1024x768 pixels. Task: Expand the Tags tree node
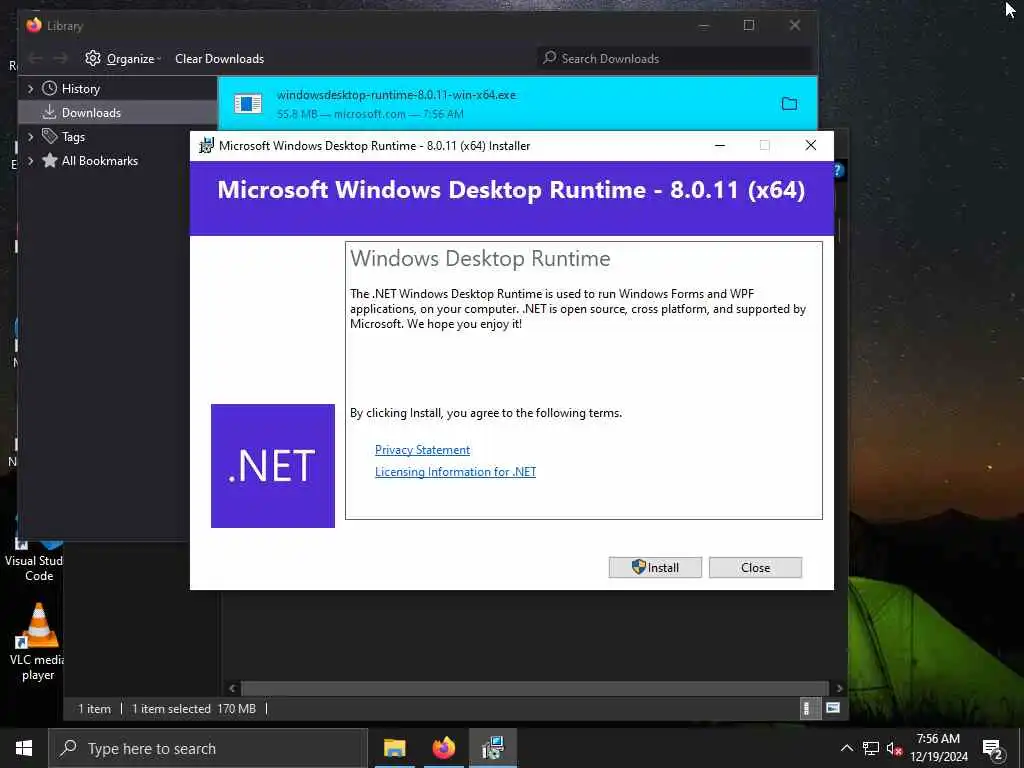pyautogui.click(x=30, y=136)
